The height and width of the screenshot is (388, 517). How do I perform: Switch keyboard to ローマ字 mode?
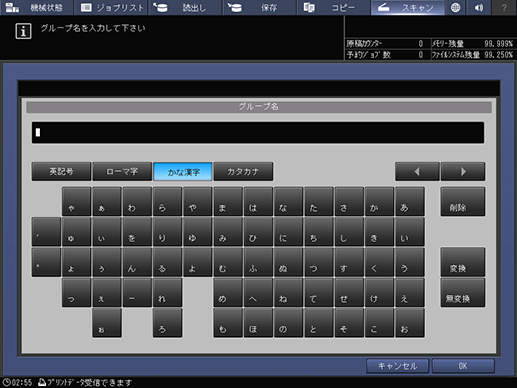pos(122,172)
